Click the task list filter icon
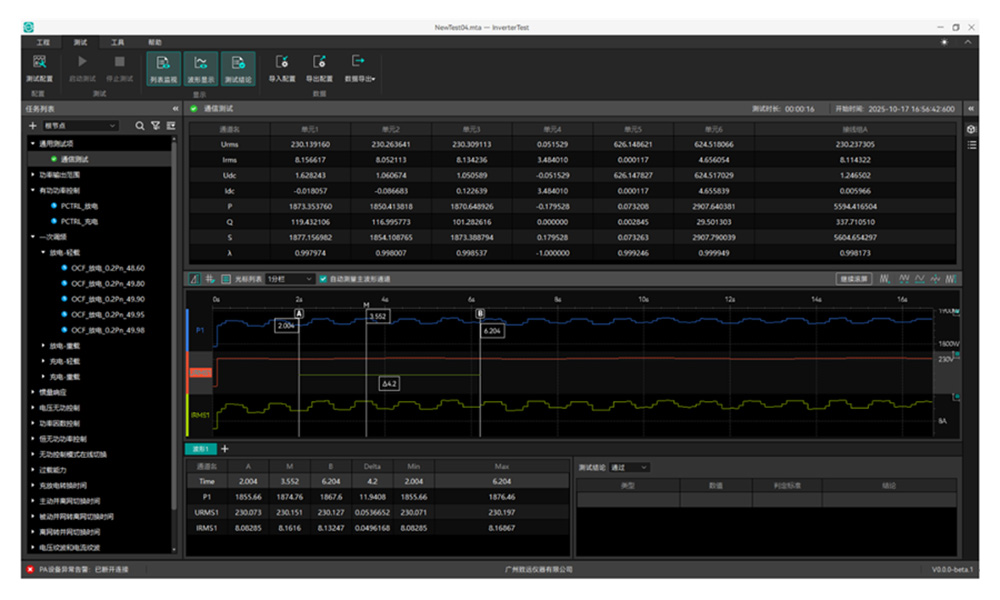Screen dimensions: 1000x600 click(156, 126)
